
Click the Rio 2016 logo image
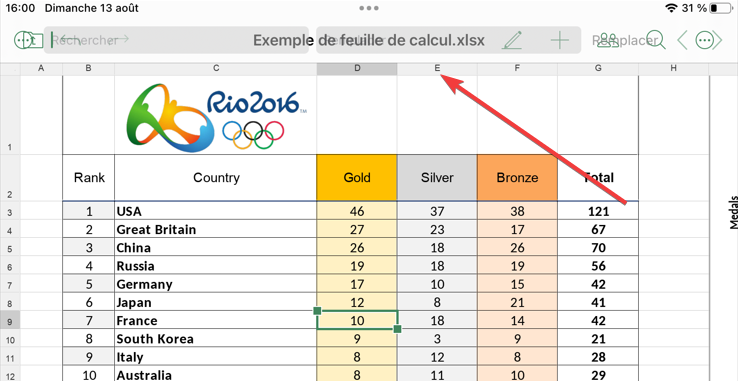pyautogui.click(x=214, y=115)
